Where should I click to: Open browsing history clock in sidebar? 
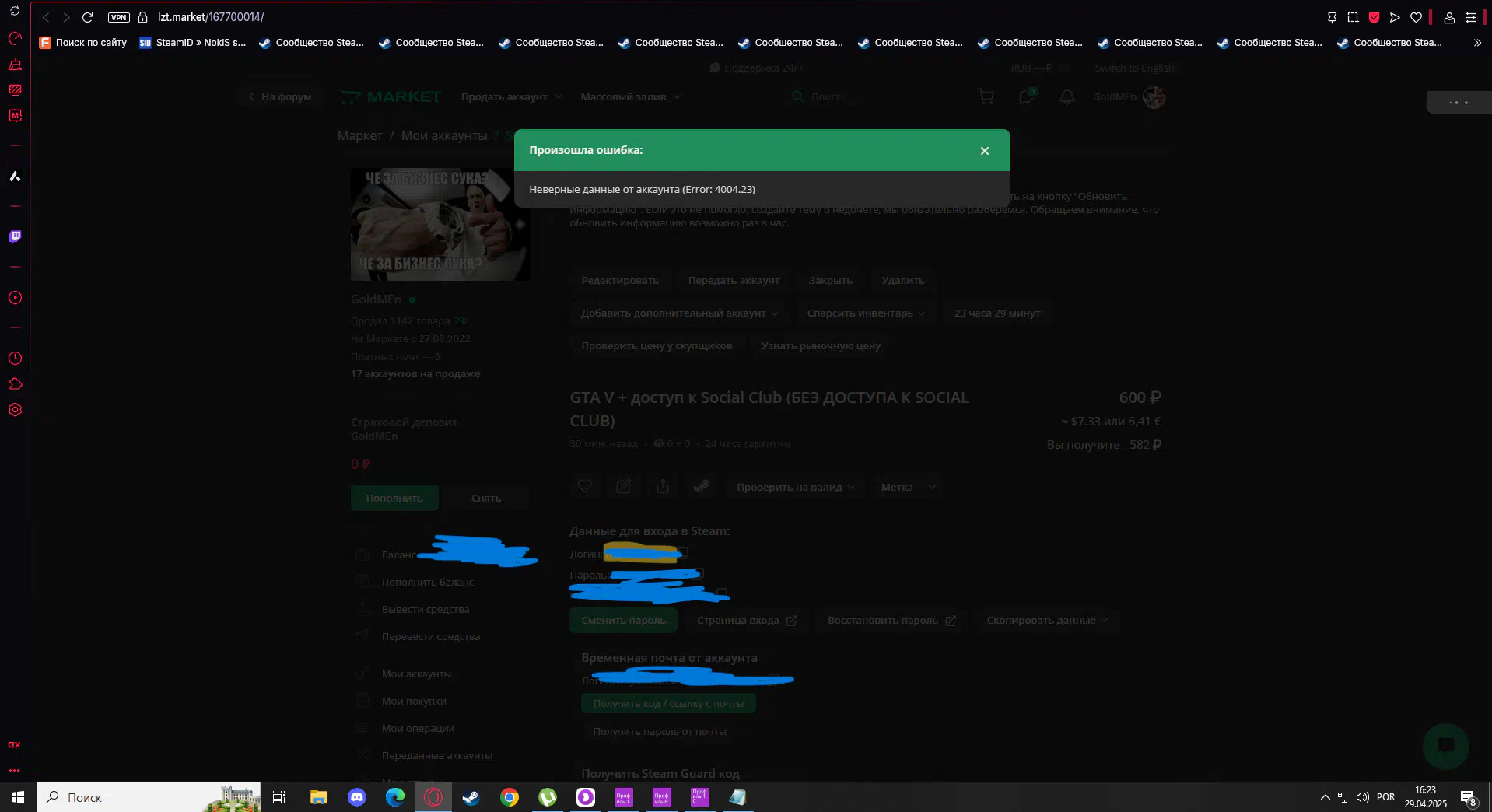(x=15, y=359)
